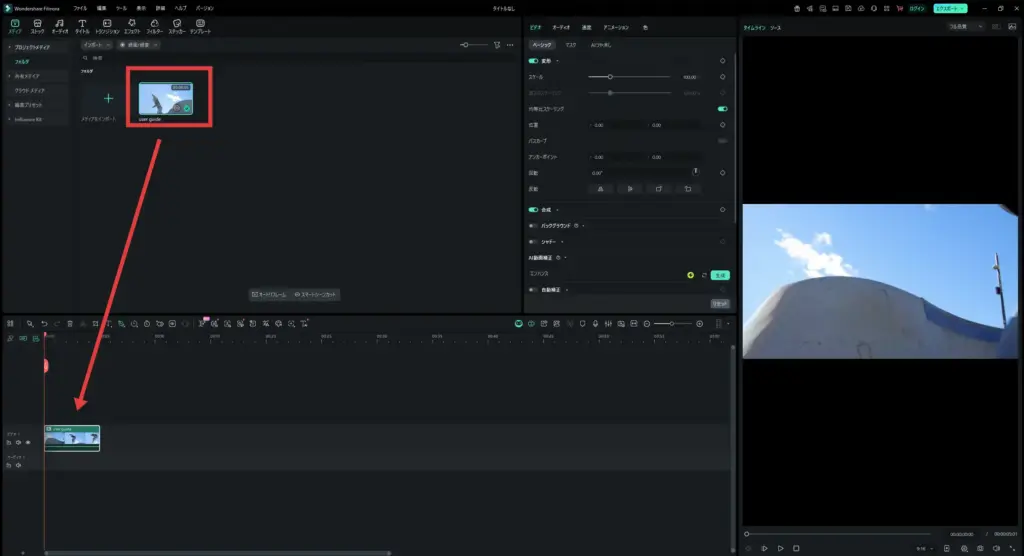The width and height of the screenshot is (1024, 556).
Task: Open the Effects (エフェクト) library icon
Action: tap(131, 25)
